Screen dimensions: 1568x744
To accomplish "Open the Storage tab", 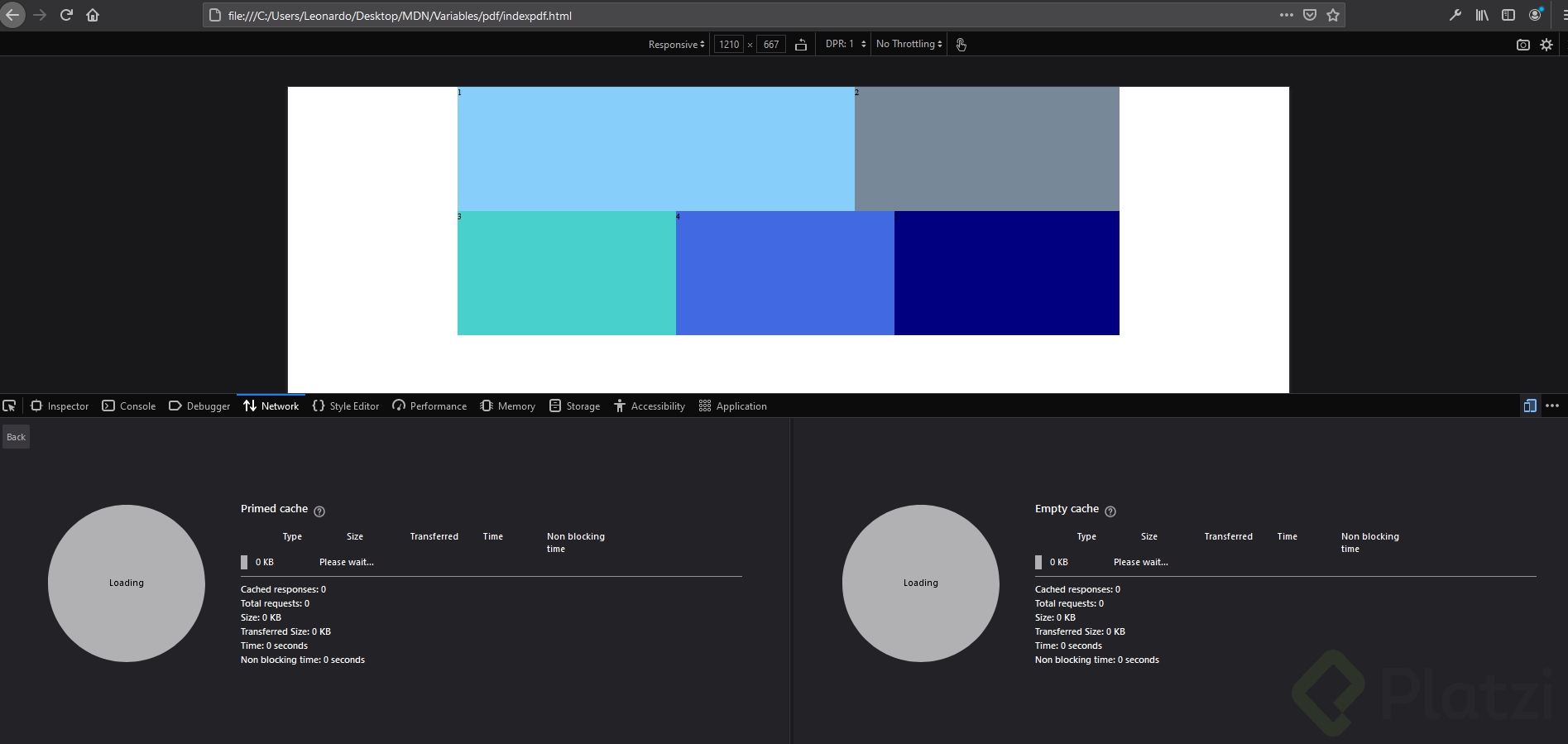I will pos(575,406).
